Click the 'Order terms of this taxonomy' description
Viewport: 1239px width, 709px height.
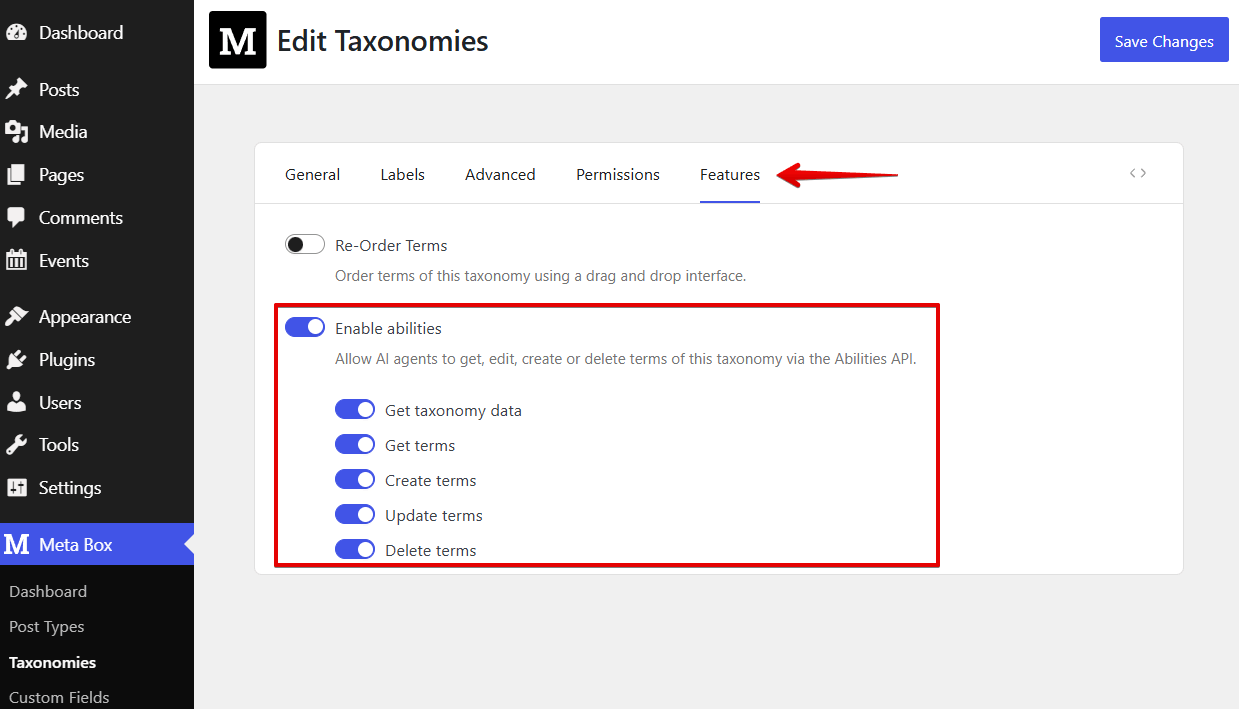click(541, 275)
